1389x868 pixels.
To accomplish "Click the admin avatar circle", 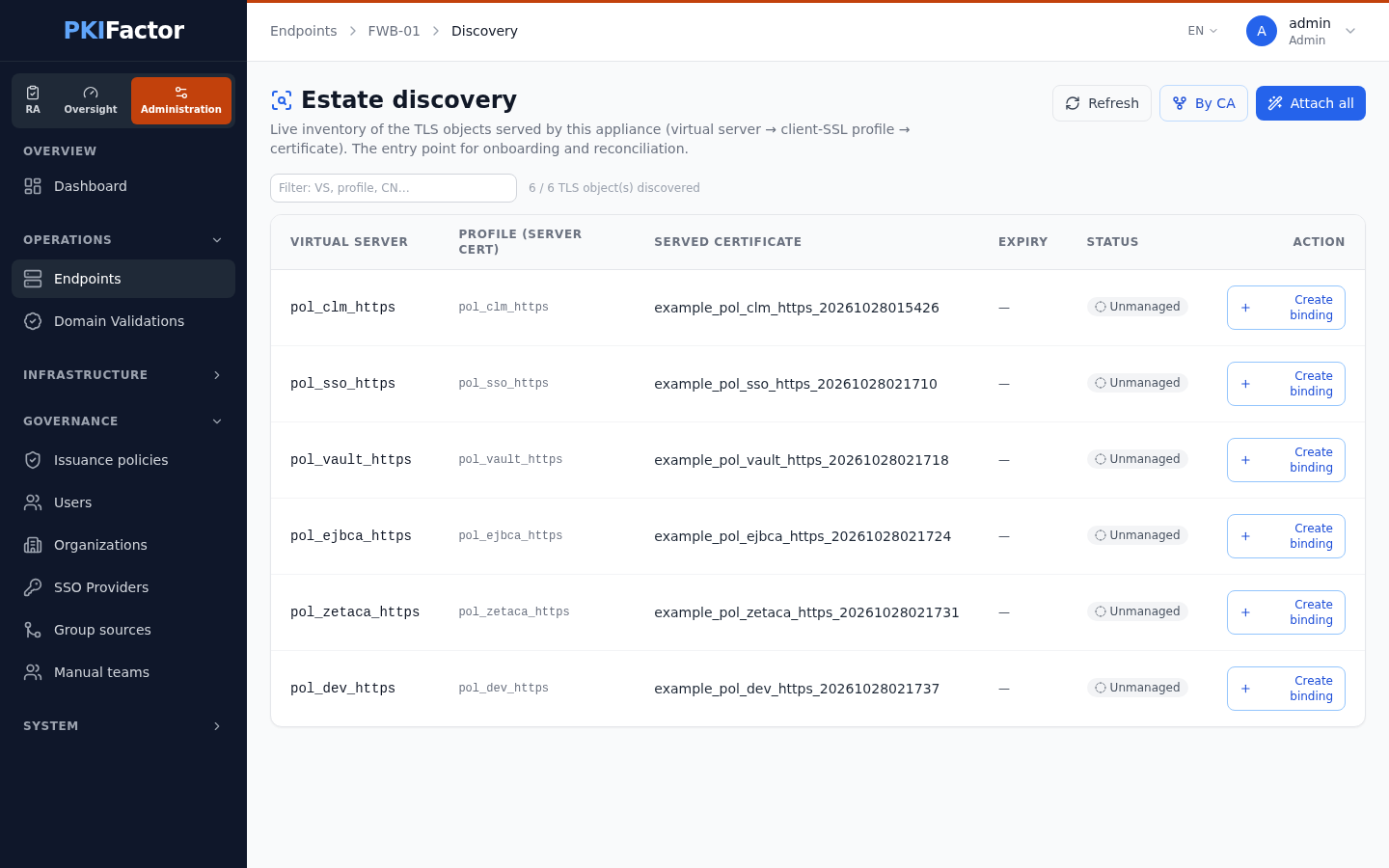I will point(1262,31).
